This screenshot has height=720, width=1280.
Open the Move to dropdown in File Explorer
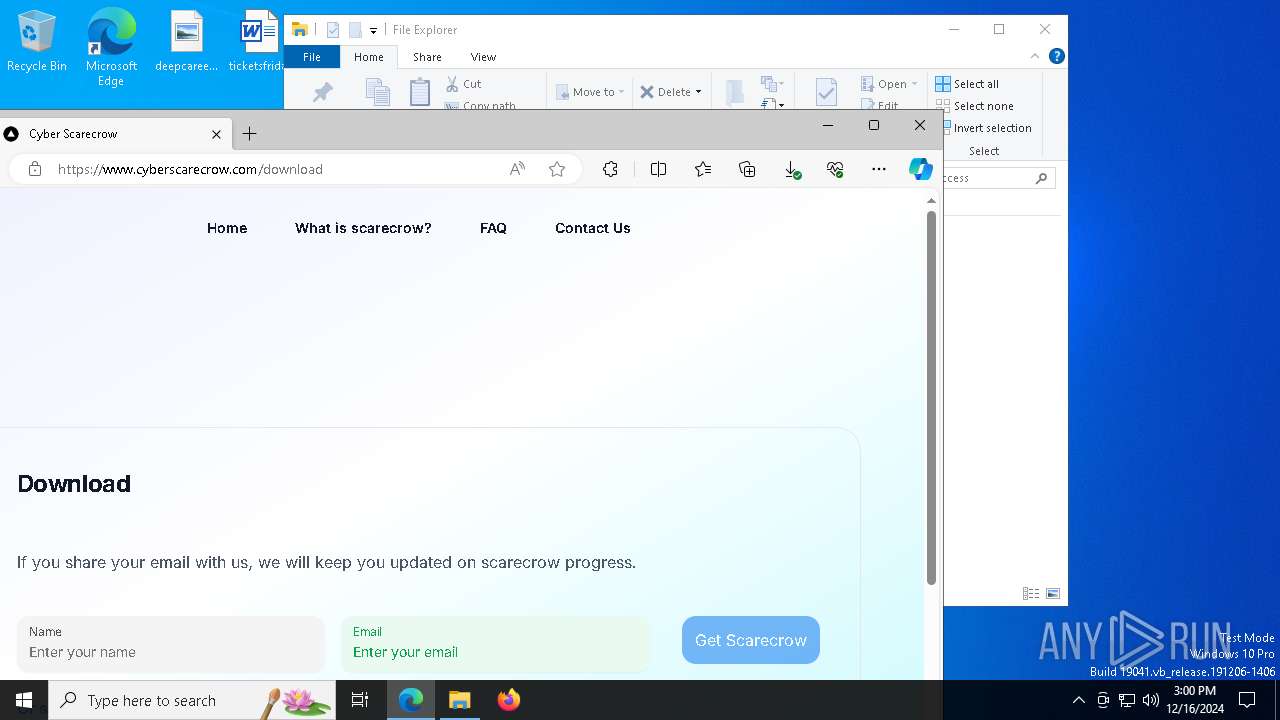click(x=590, y=92)
